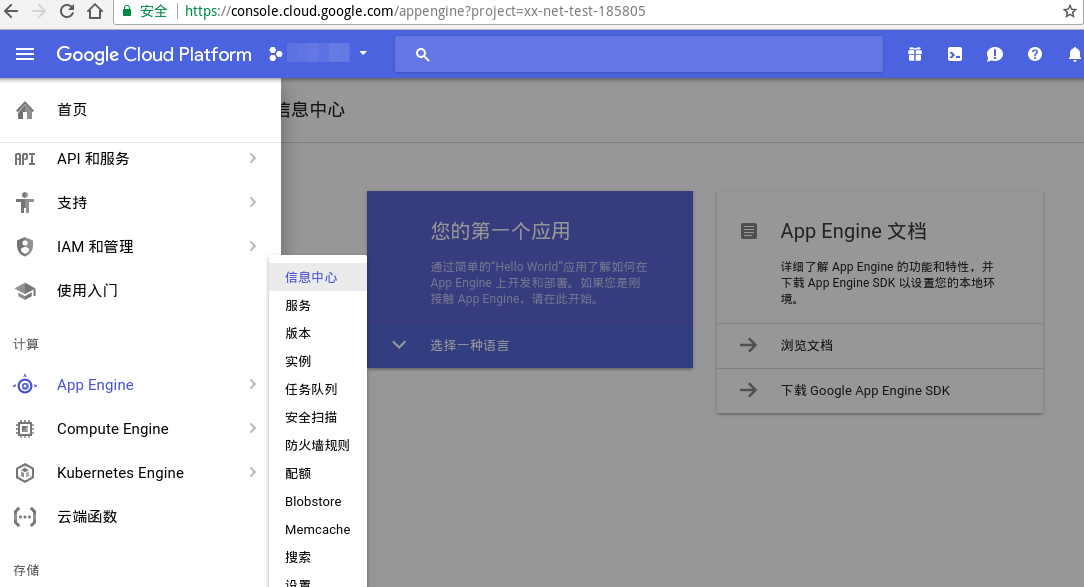Click the Kubernetes Engine hexagon icon

25,473
